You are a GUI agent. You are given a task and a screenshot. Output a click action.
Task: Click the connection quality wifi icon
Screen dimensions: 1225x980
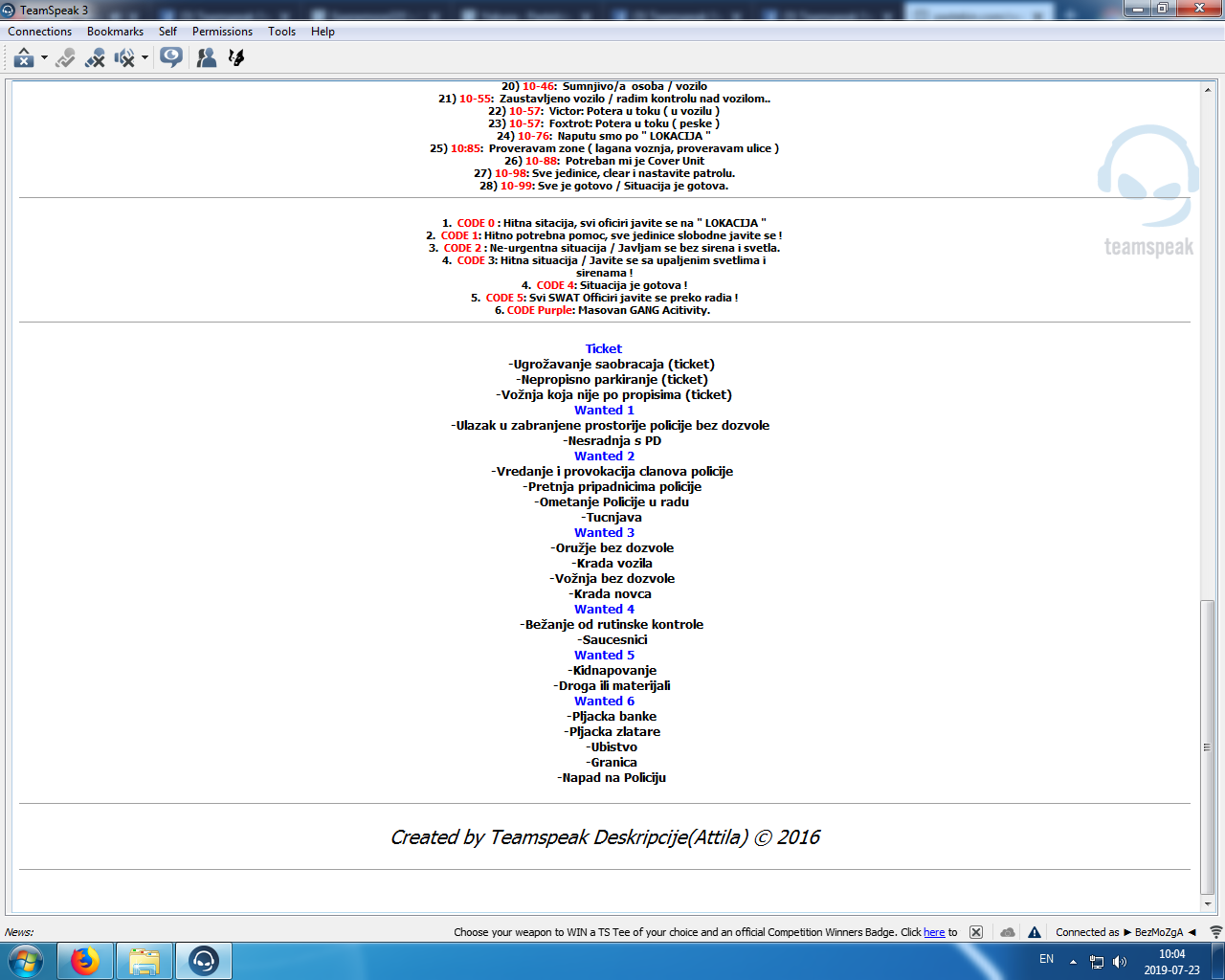click(1215, 932)
